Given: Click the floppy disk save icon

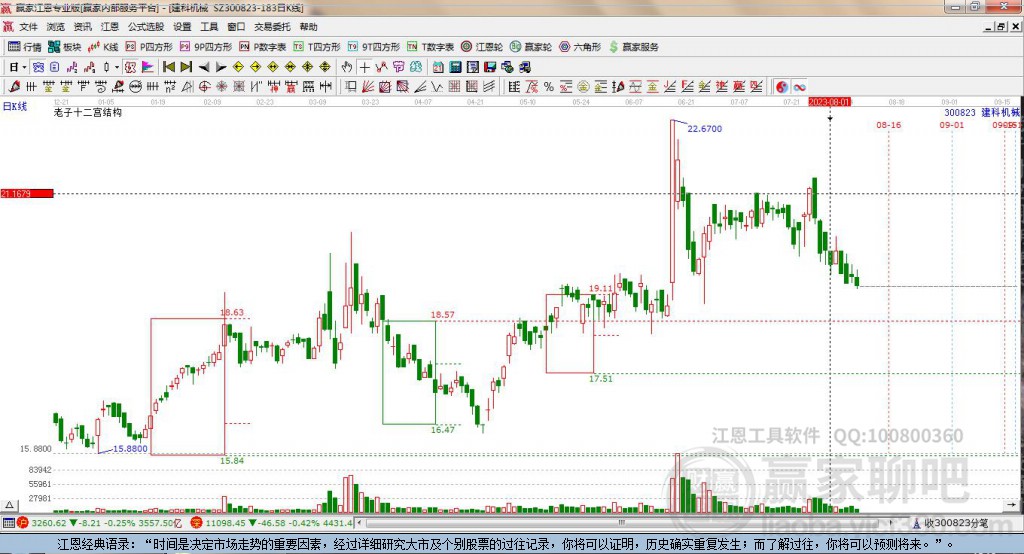Looking at the screenshot, I should (490, 67).
